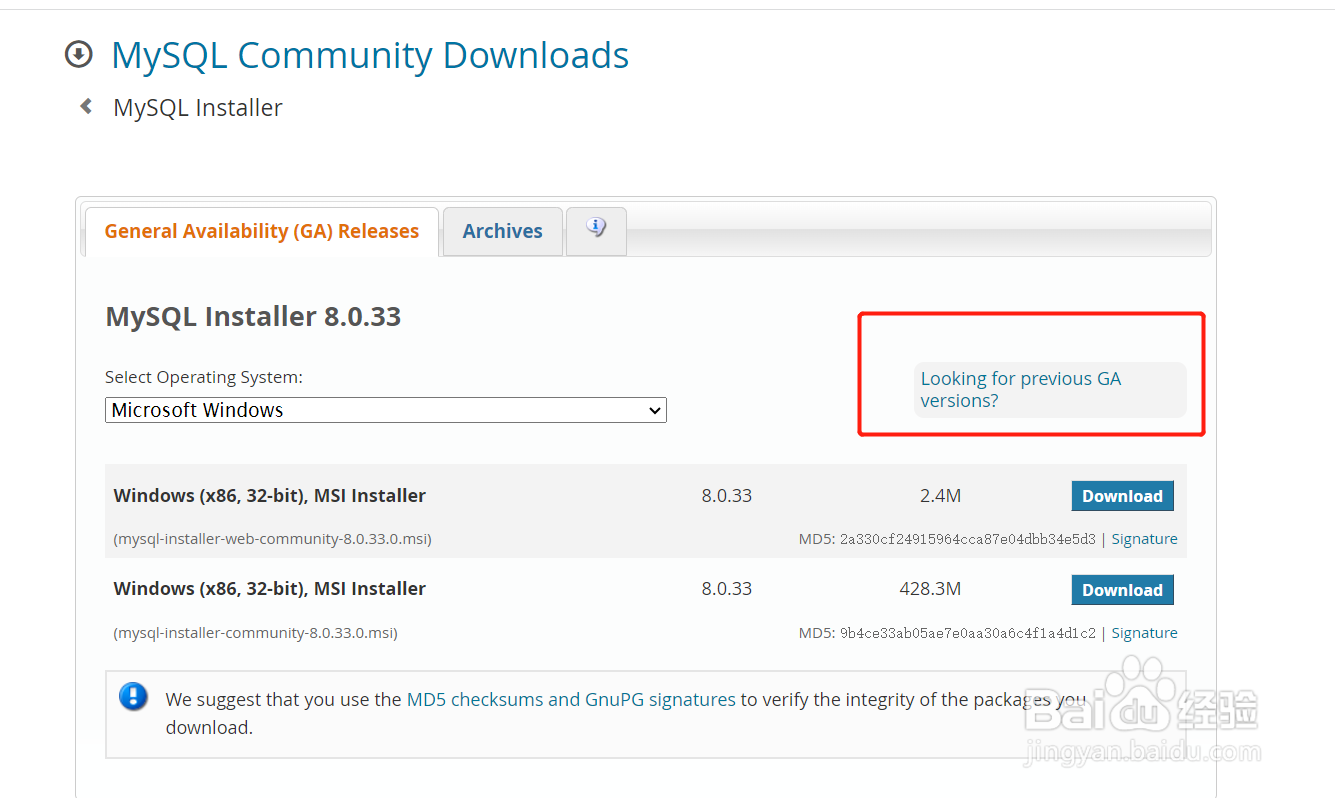The width and height of the screenshot is (1335, 798).
Task: Click the MSI Installer title in the 428.3M row
Action: tap(270, 589)
